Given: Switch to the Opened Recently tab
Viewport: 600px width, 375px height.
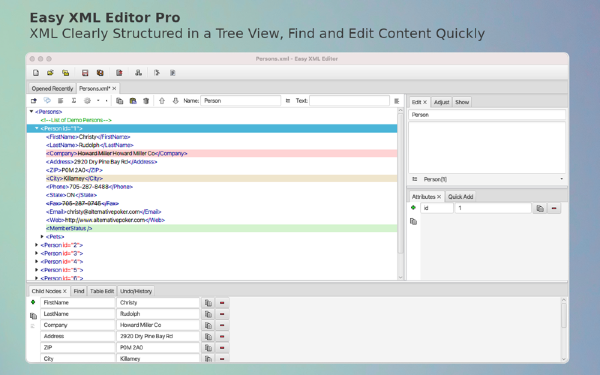Looking at the screenshot, I should click(x=52, y=88).
